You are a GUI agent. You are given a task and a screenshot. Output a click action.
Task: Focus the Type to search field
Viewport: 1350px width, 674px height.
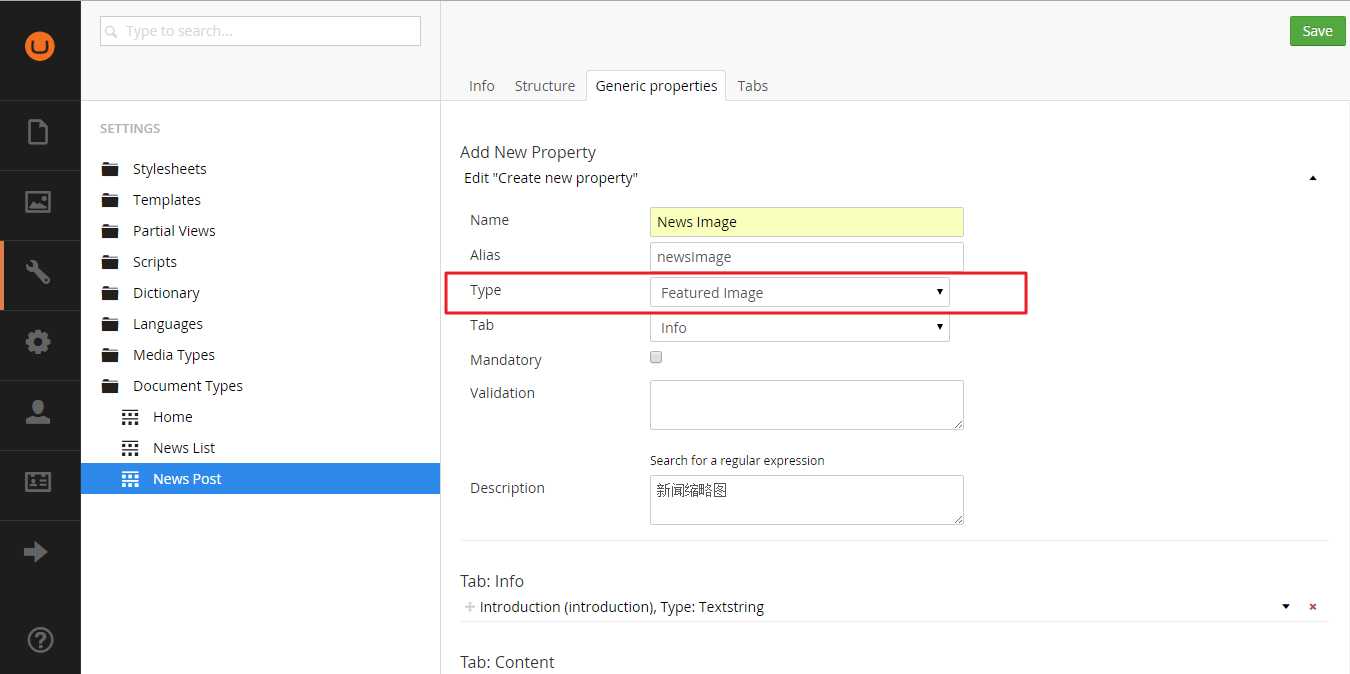pos(260,31)
